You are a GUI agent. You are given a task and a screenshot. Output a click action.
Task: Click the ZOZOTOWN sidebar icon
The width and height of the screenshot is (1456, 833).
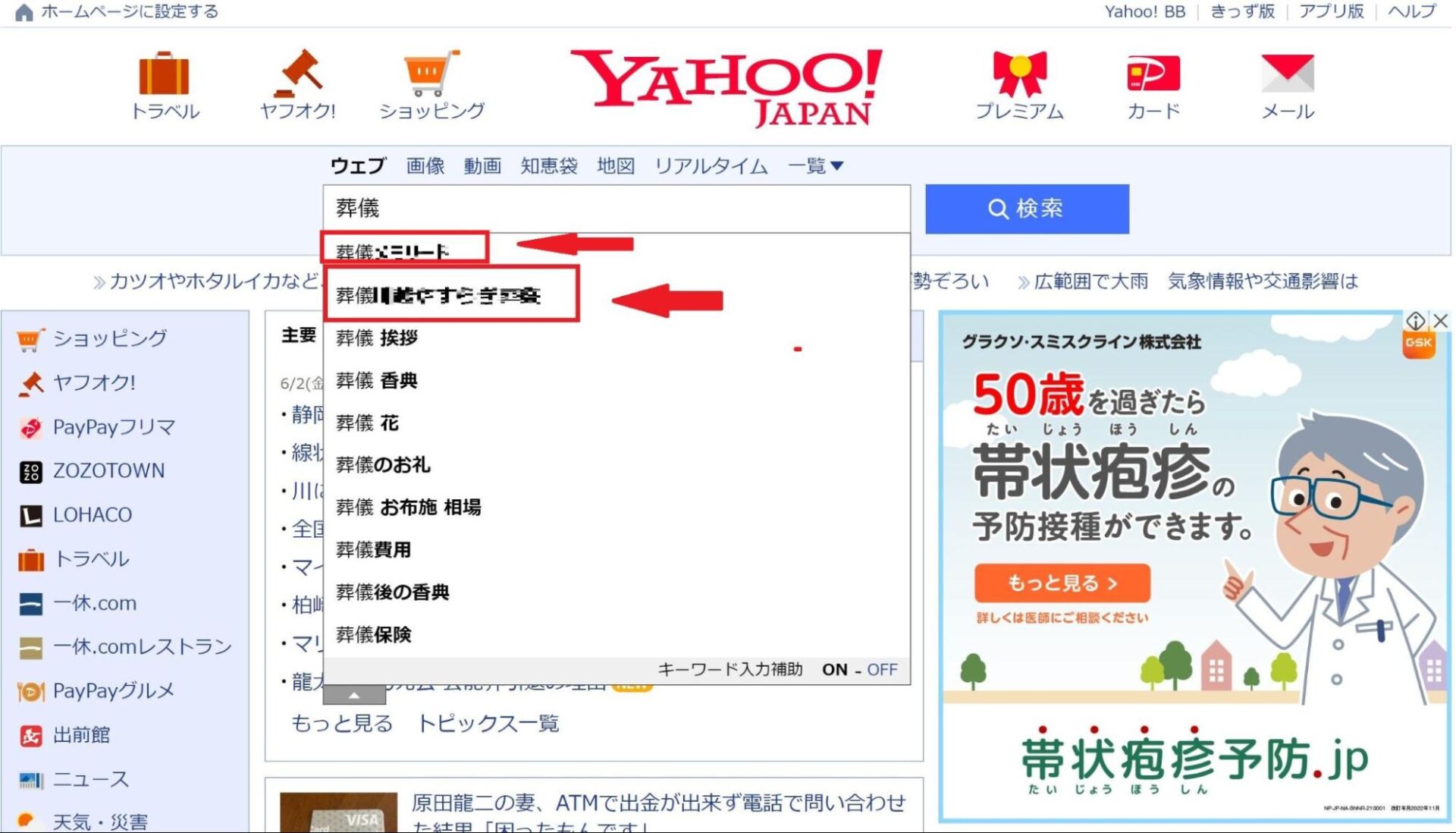coord(30,471)
